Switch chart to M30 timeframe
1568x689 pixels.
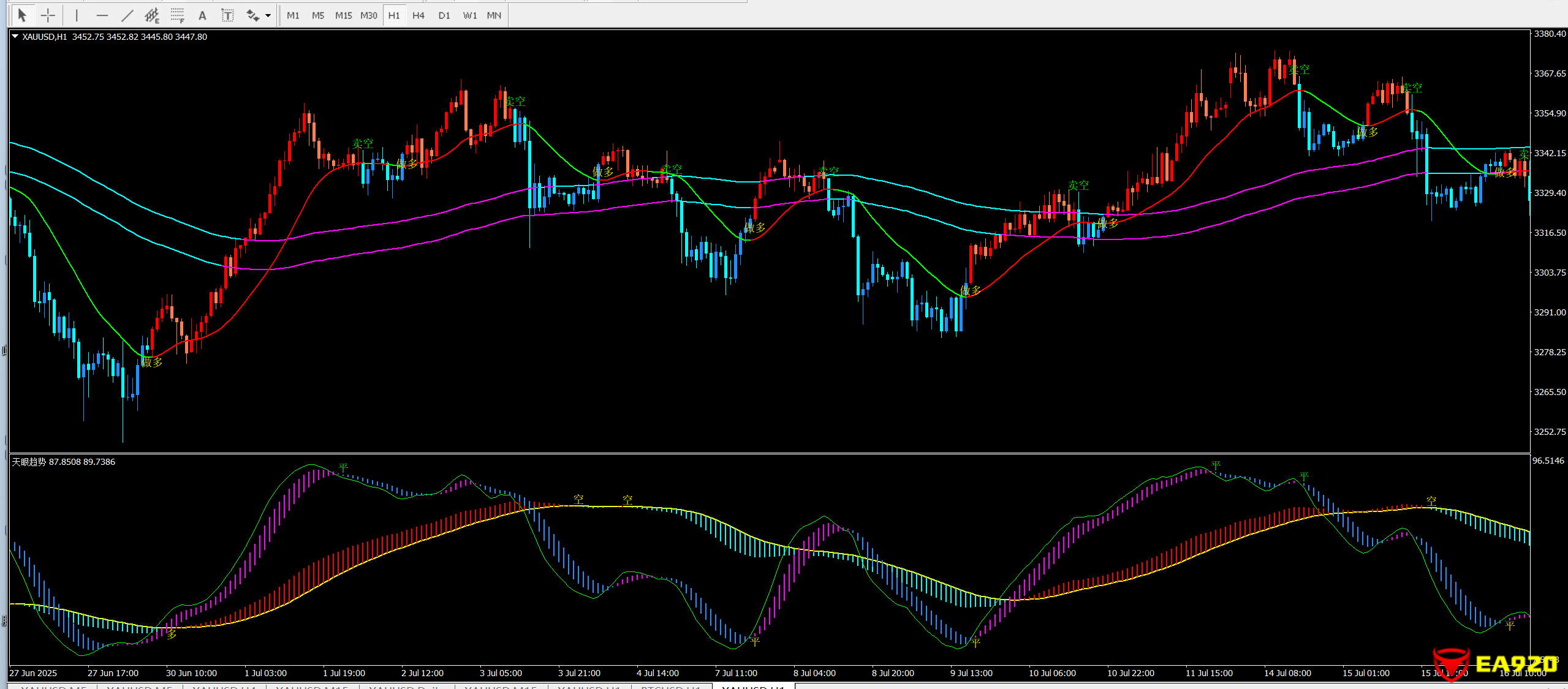pos(369,15)
